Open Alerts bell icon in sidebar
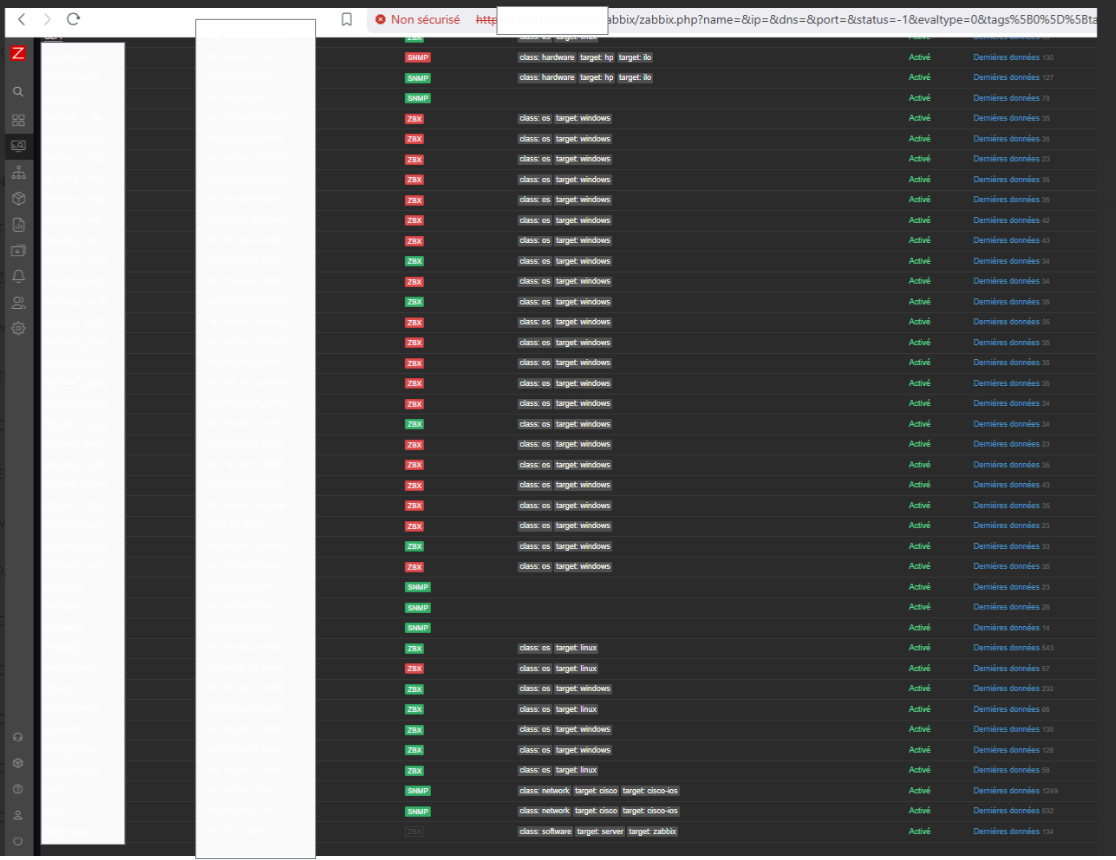Screen dimensions: 1116x860 click(18, 276)
